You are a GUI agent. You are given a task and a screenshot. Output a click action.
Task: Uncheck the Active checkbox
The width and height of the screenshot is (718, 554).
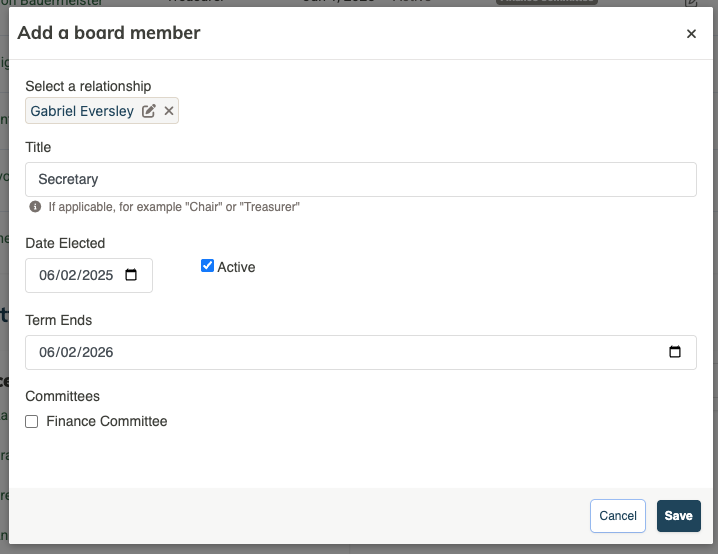[x=207, y=266]
